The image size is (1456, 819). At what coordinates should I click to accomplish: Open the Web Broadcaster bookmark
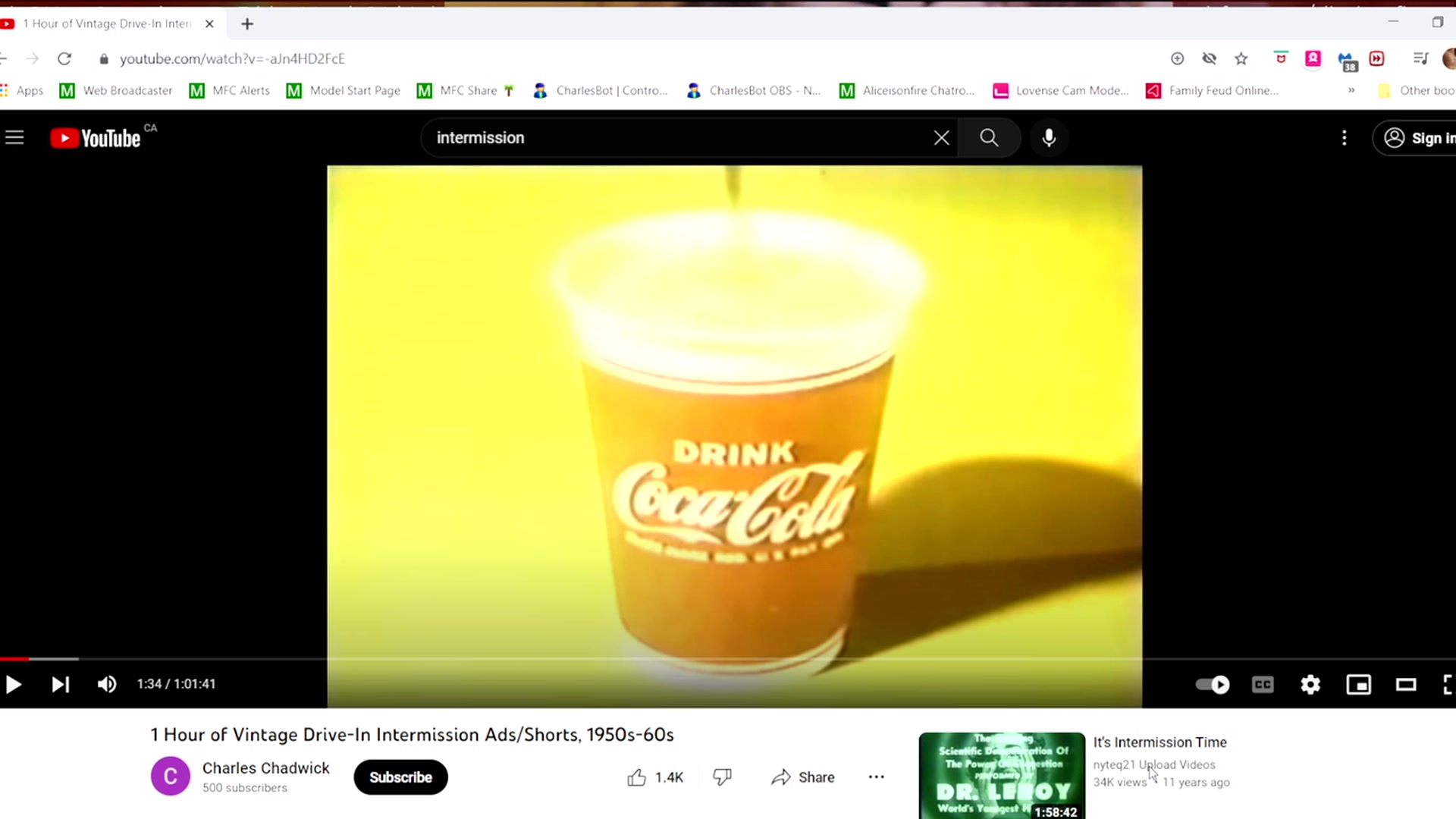(x=116, y=90)
